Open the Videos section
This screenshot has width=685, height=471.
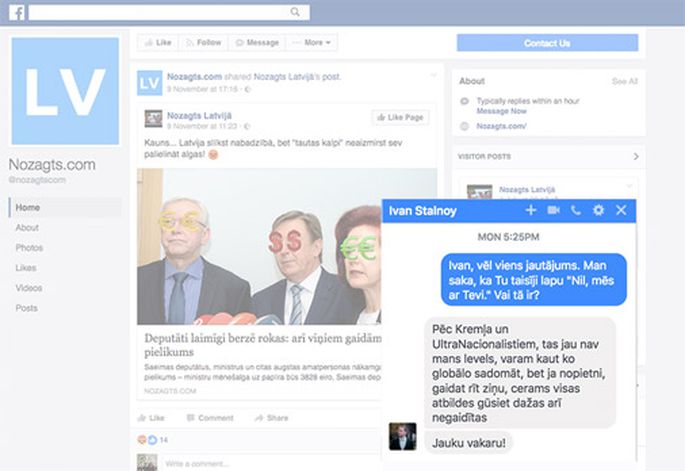pyautogui.click(x=29, y=288)
